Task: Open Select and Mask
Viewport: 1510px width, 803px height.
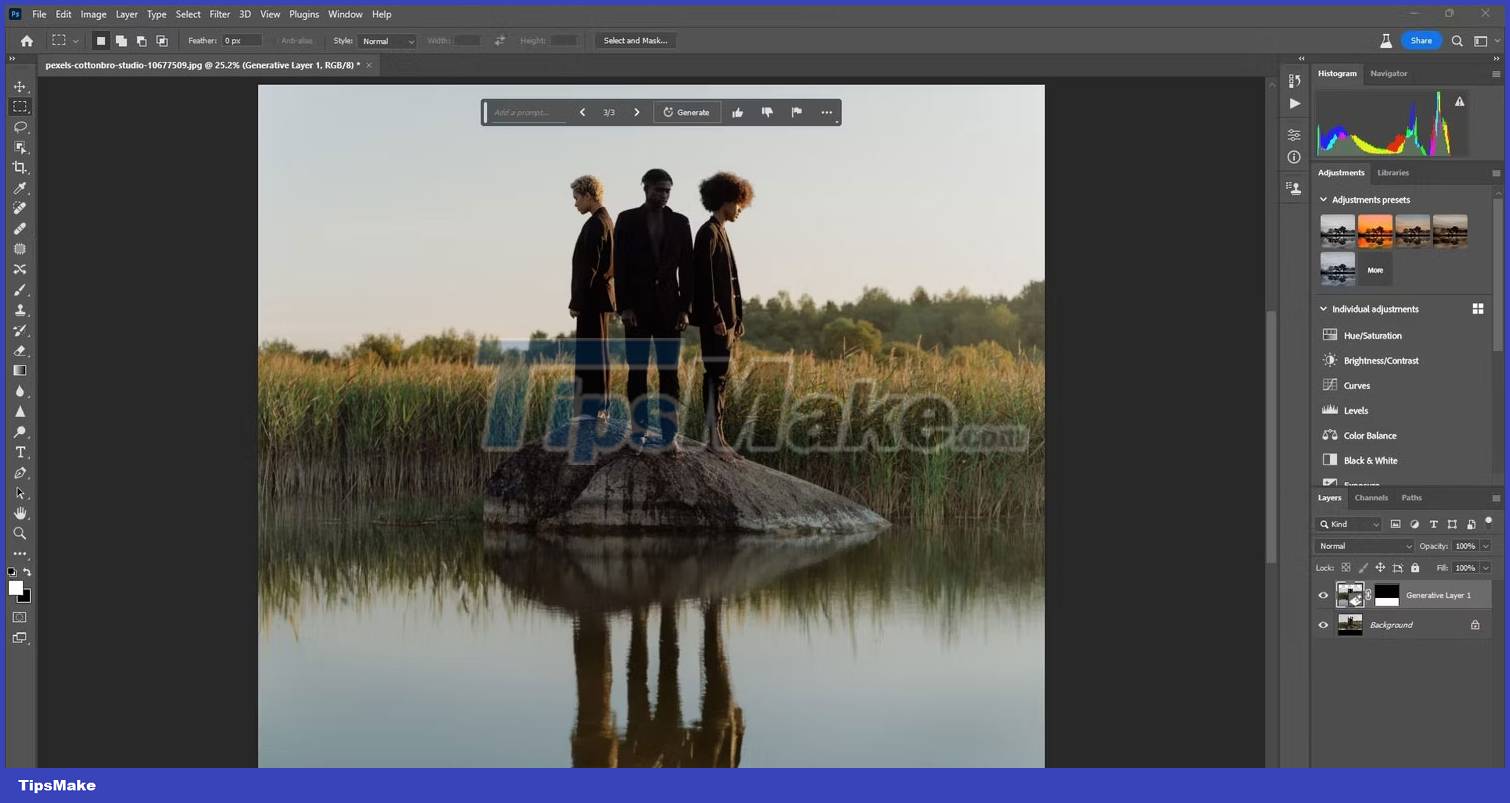Action: point(635,41)
